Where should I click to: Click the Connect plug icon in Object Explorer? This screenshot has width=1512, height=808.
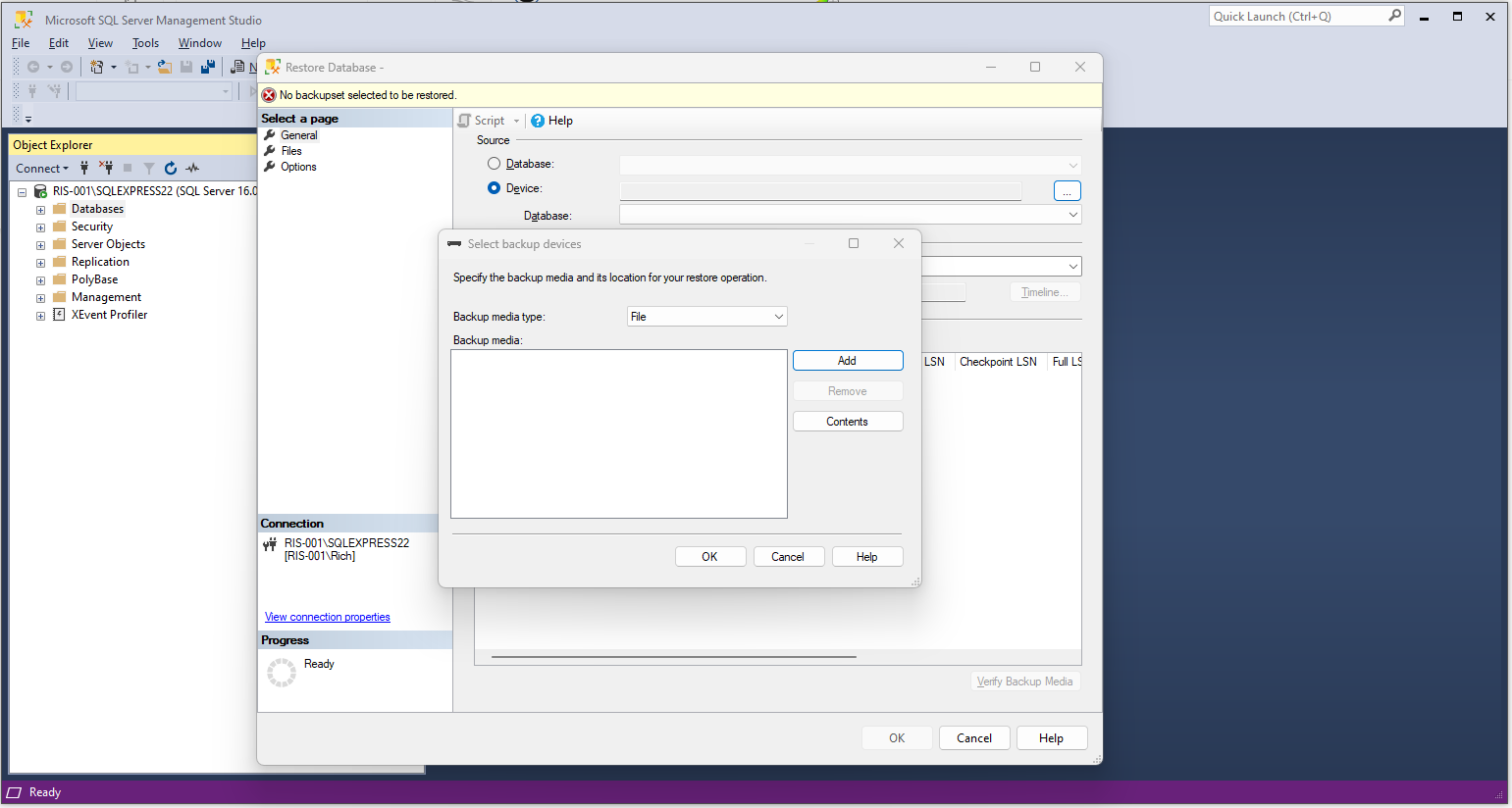[x=84, y=168]
